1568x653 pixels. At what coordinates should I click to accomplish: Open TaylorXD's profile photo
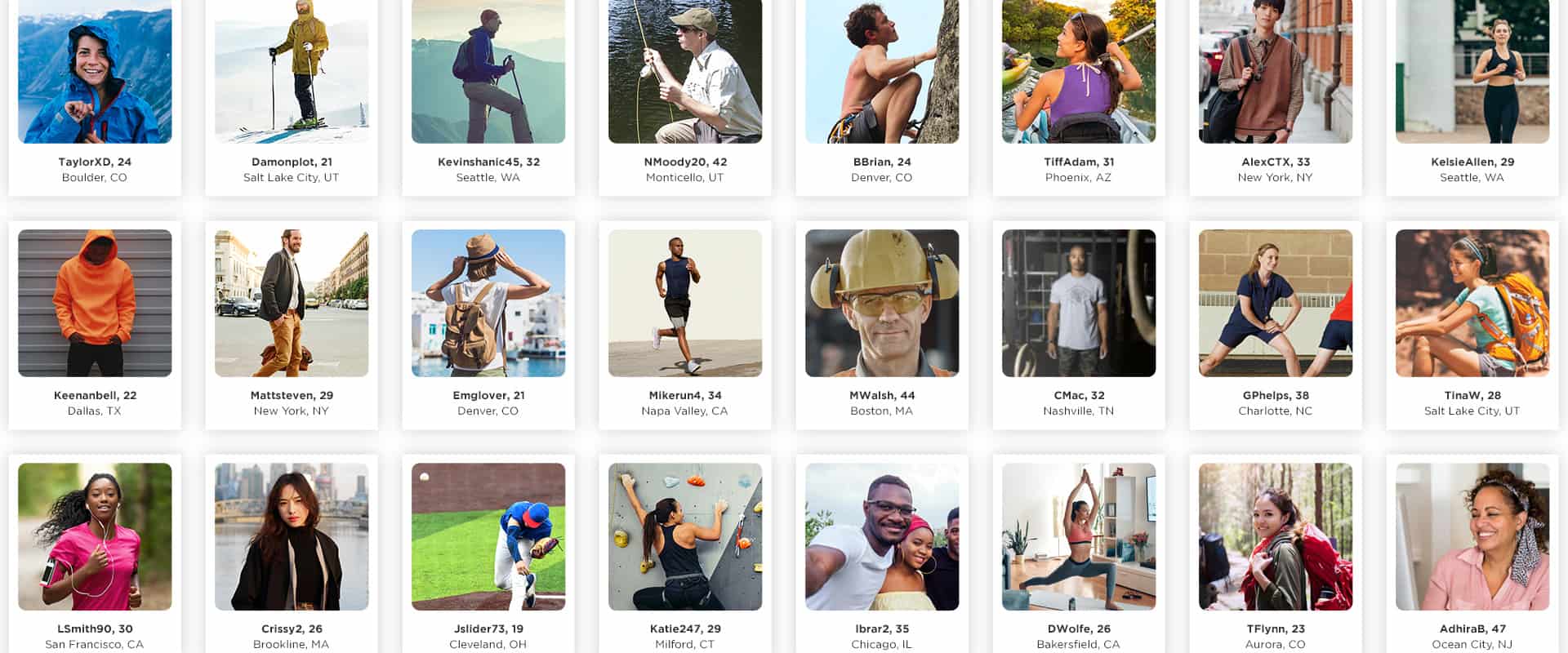[95, 71]
